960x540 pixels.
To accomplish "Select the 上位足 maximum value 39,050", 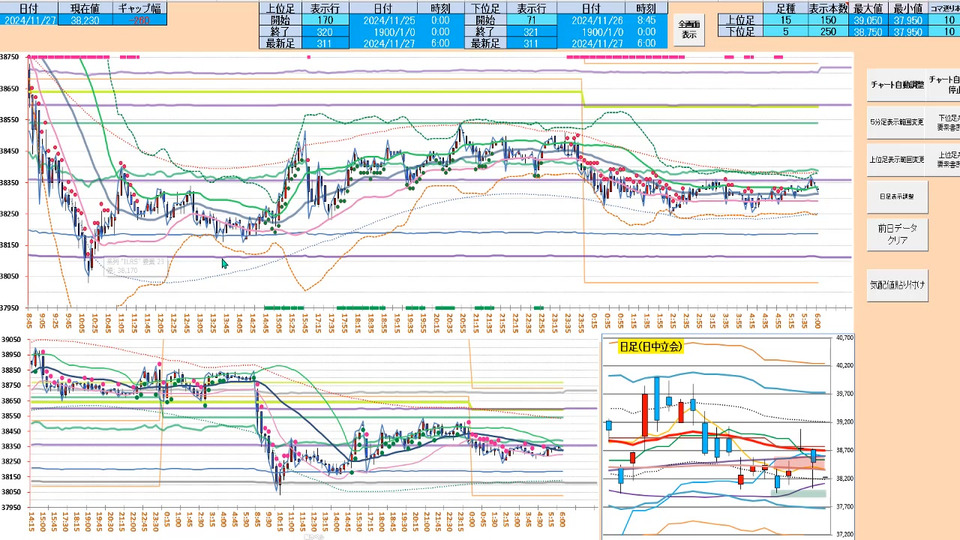I will [868, 20].
